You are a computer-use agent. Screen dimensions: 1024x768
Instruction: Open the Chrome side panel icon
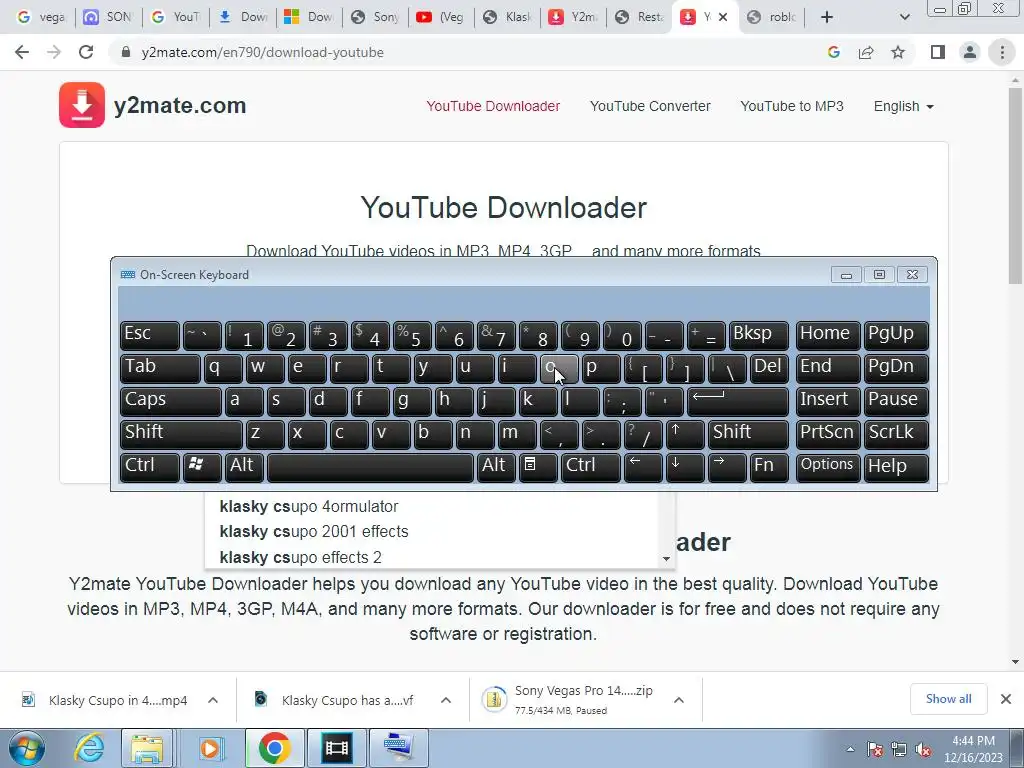938,52
